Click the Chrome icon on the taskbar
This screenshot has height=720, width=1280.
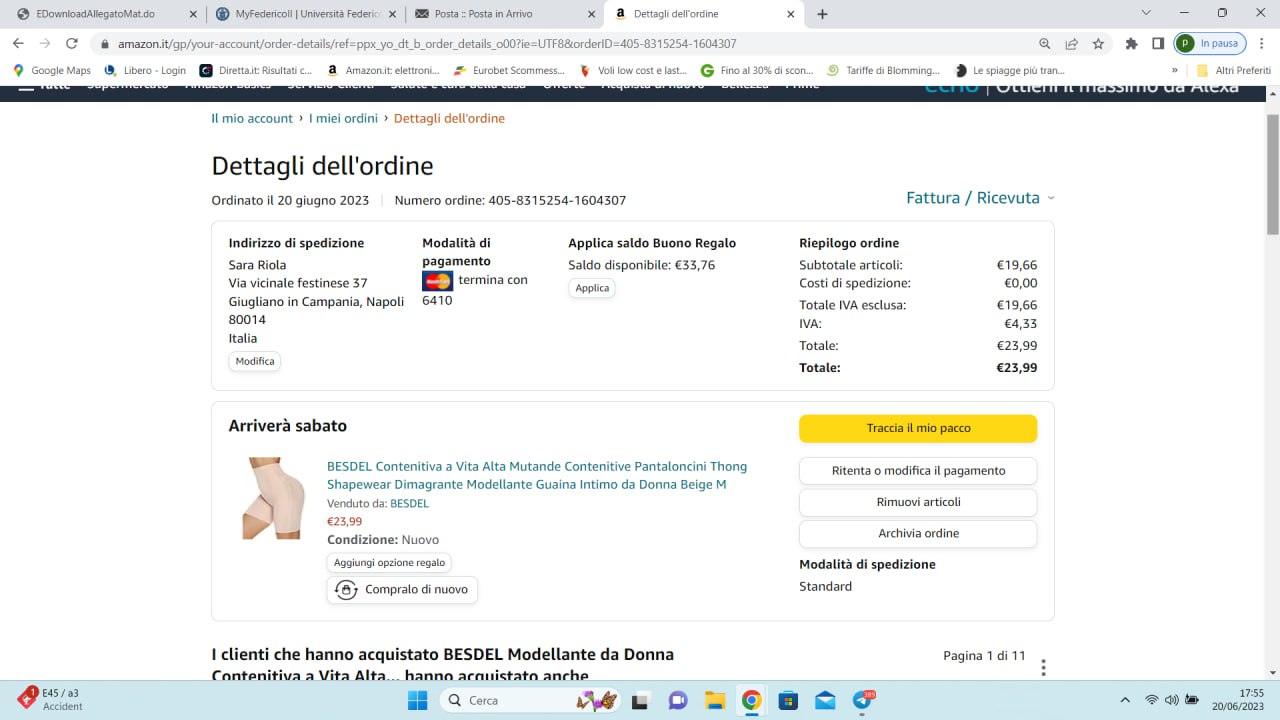coord(751,700)
